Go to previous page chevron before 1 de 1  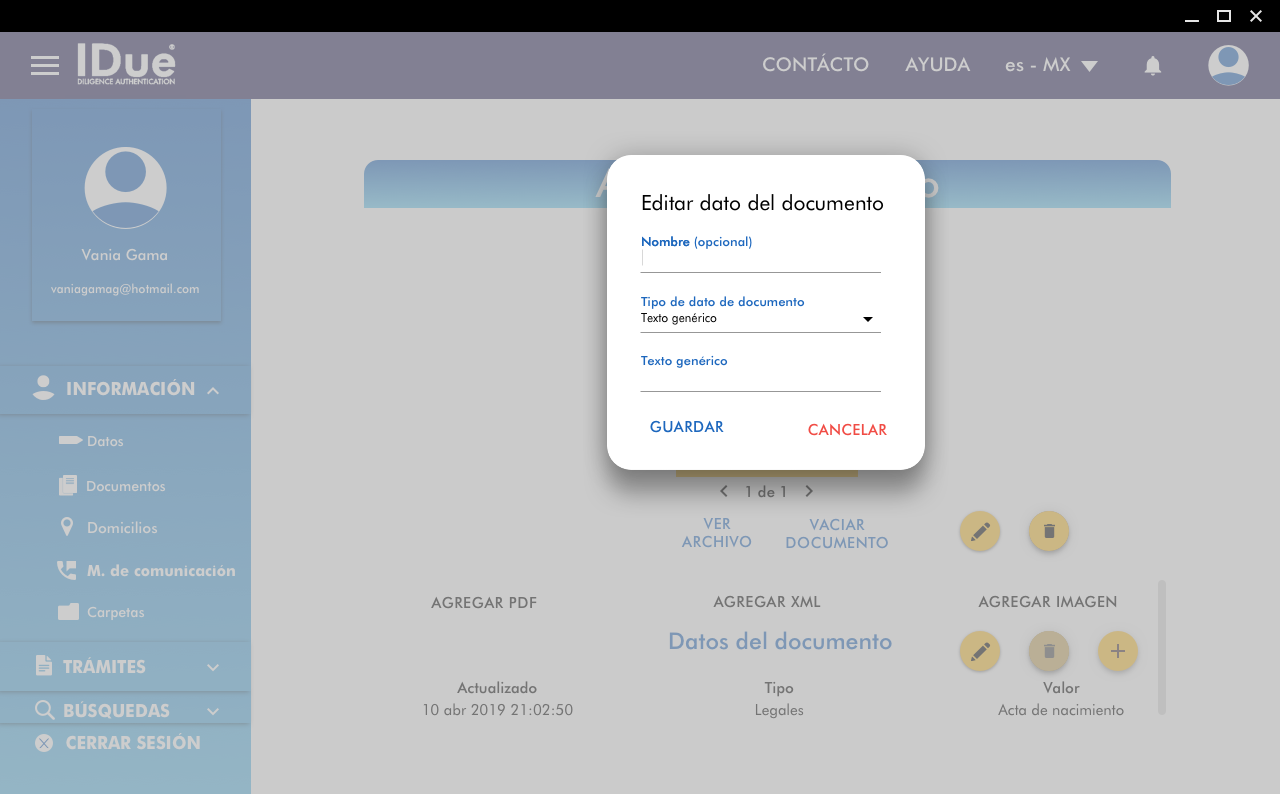point(724,491)
